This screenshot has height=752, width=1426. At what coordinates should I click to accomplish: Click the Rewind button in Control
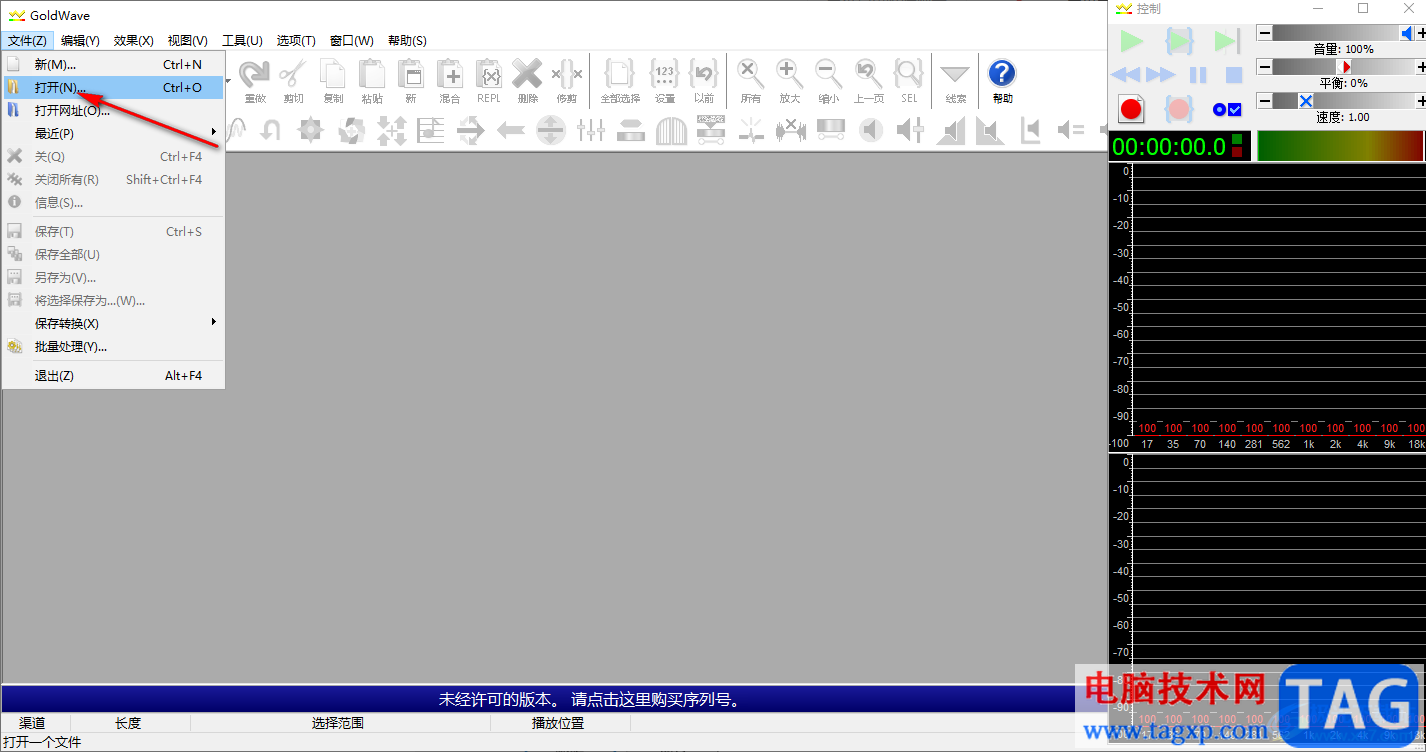(1126, 75)
